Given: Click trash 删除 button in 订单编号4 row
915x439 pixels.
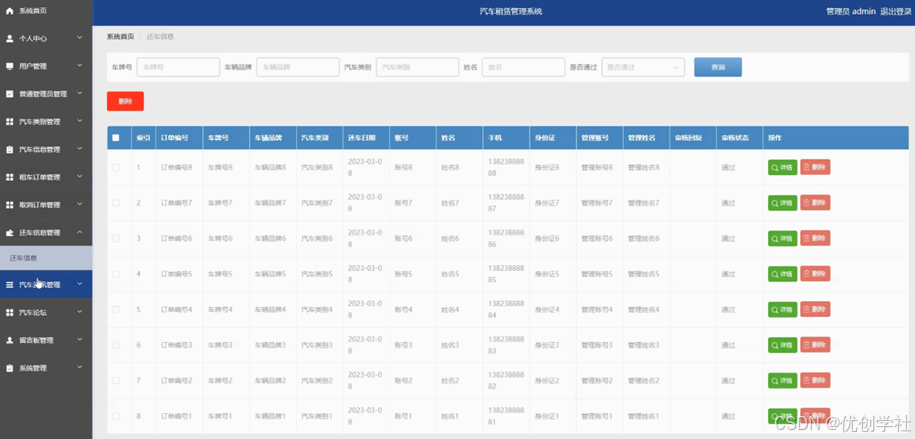Looking at the screenshot, I should coord(815,309).
